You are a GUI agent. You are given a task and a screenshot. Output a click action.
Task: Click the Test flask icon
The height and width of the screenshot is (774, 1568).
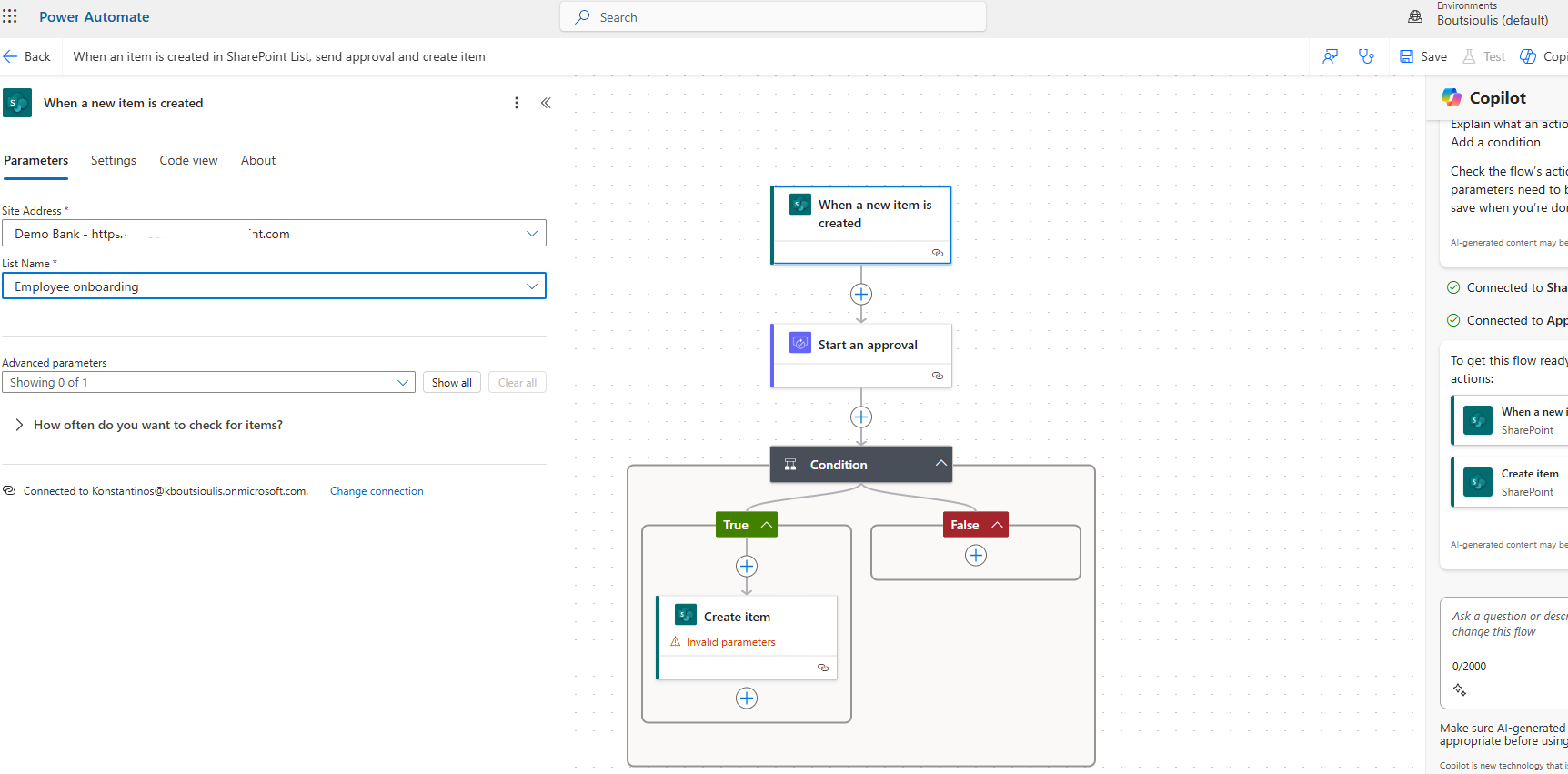point(1469,56)
